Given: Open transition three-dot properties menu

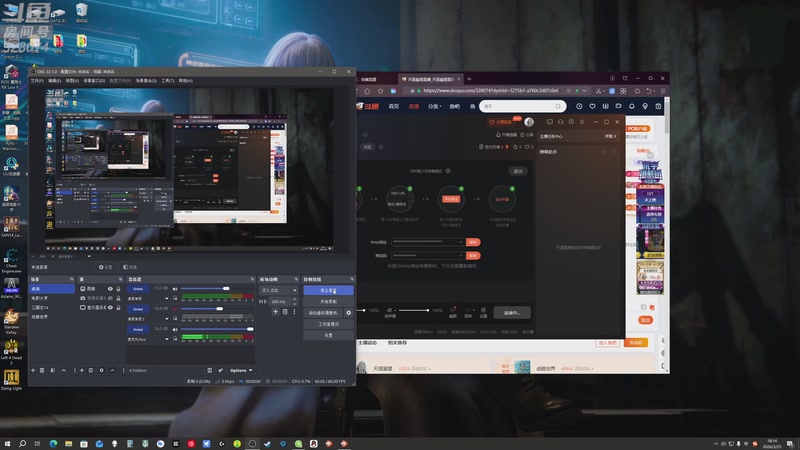Looking at the screenshot, I should [x=294, y=312].
